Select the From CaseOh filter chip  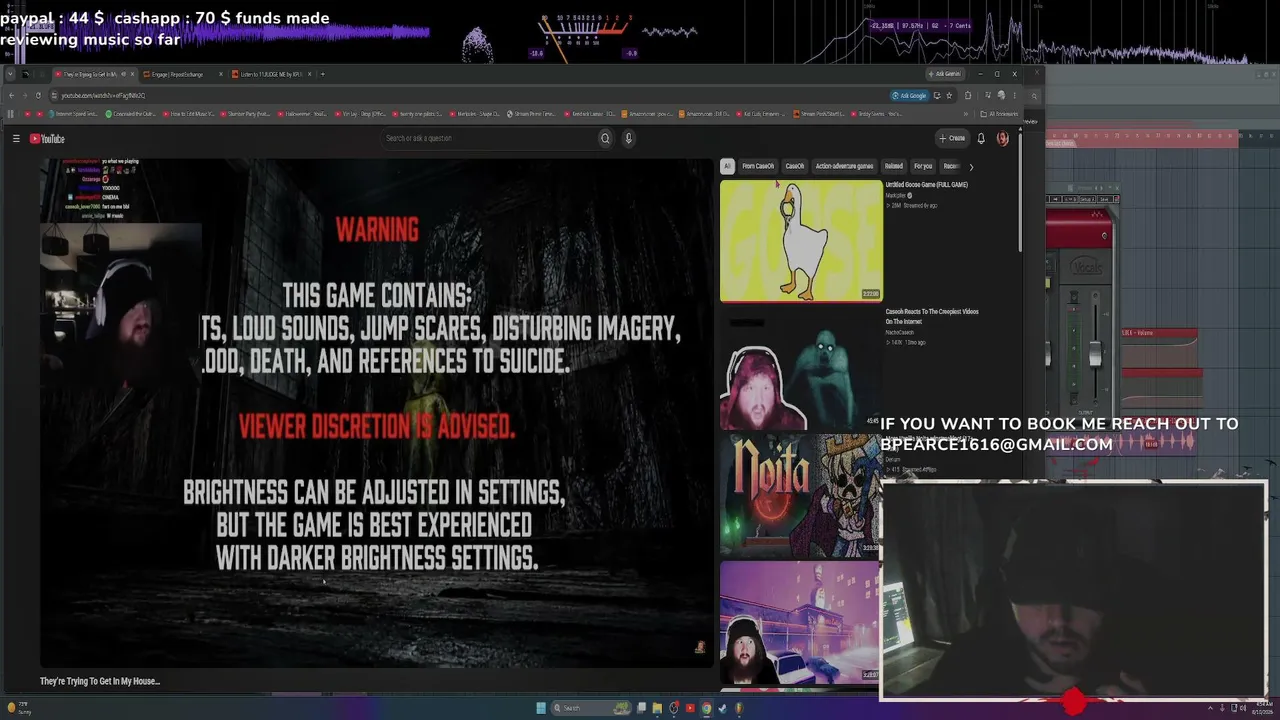point(758,166)
